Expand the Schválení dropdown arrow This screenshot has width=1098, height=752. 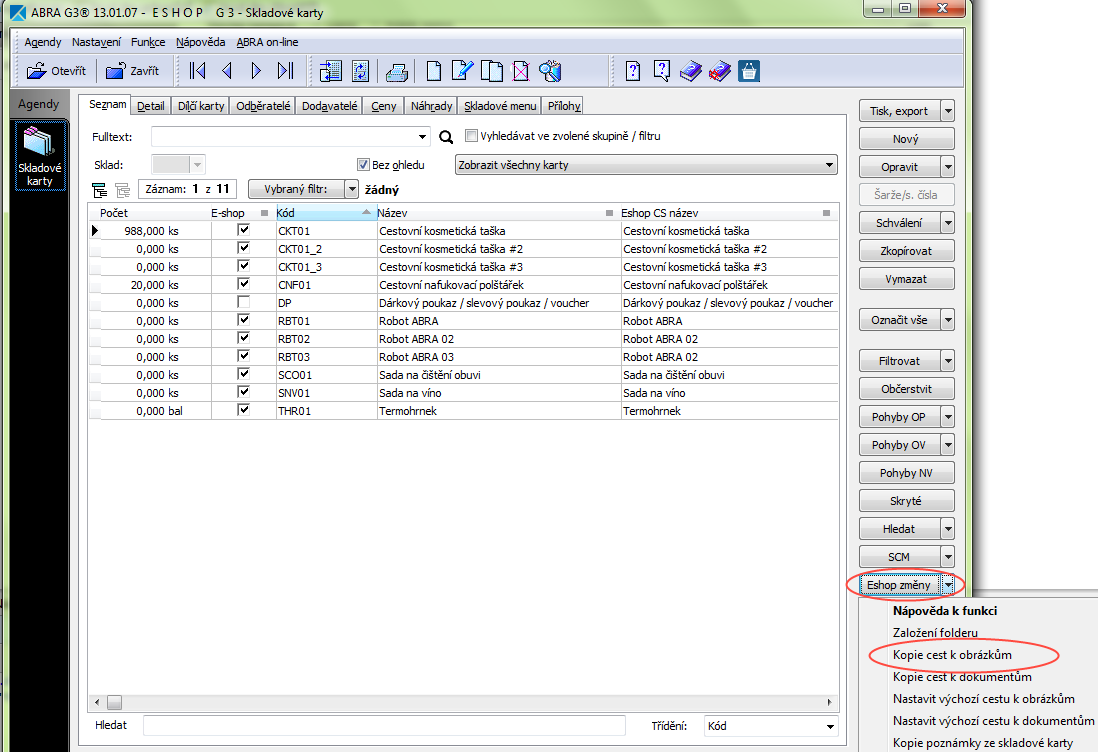point(947,223)
